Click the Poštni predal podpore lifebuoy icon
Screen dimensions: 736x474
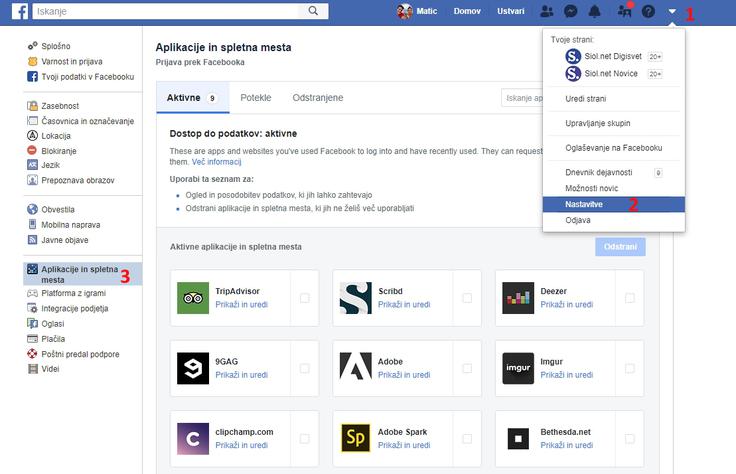point(32,354)
